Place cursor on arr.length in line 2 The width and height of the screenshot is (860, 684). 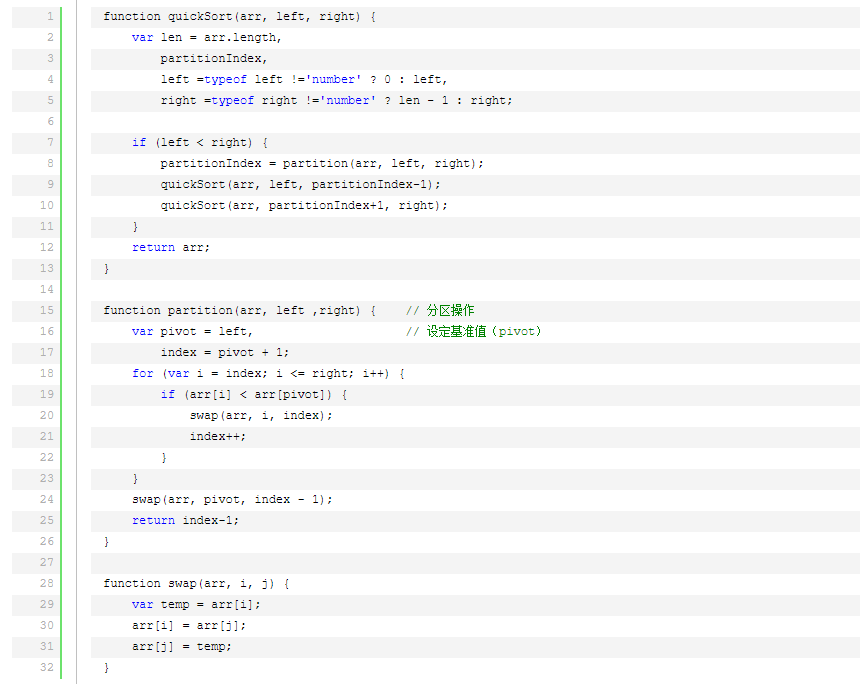243,38
